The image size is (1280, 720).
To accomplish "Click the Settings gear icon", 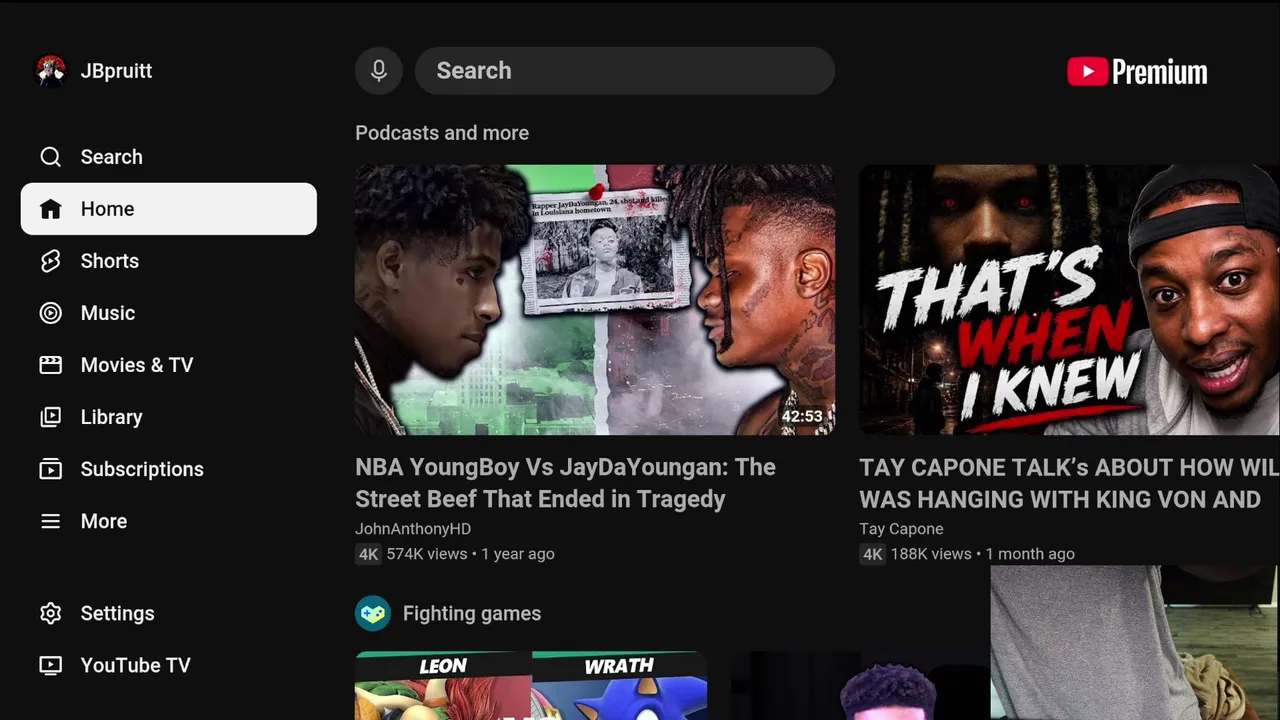I will point(51,613).
